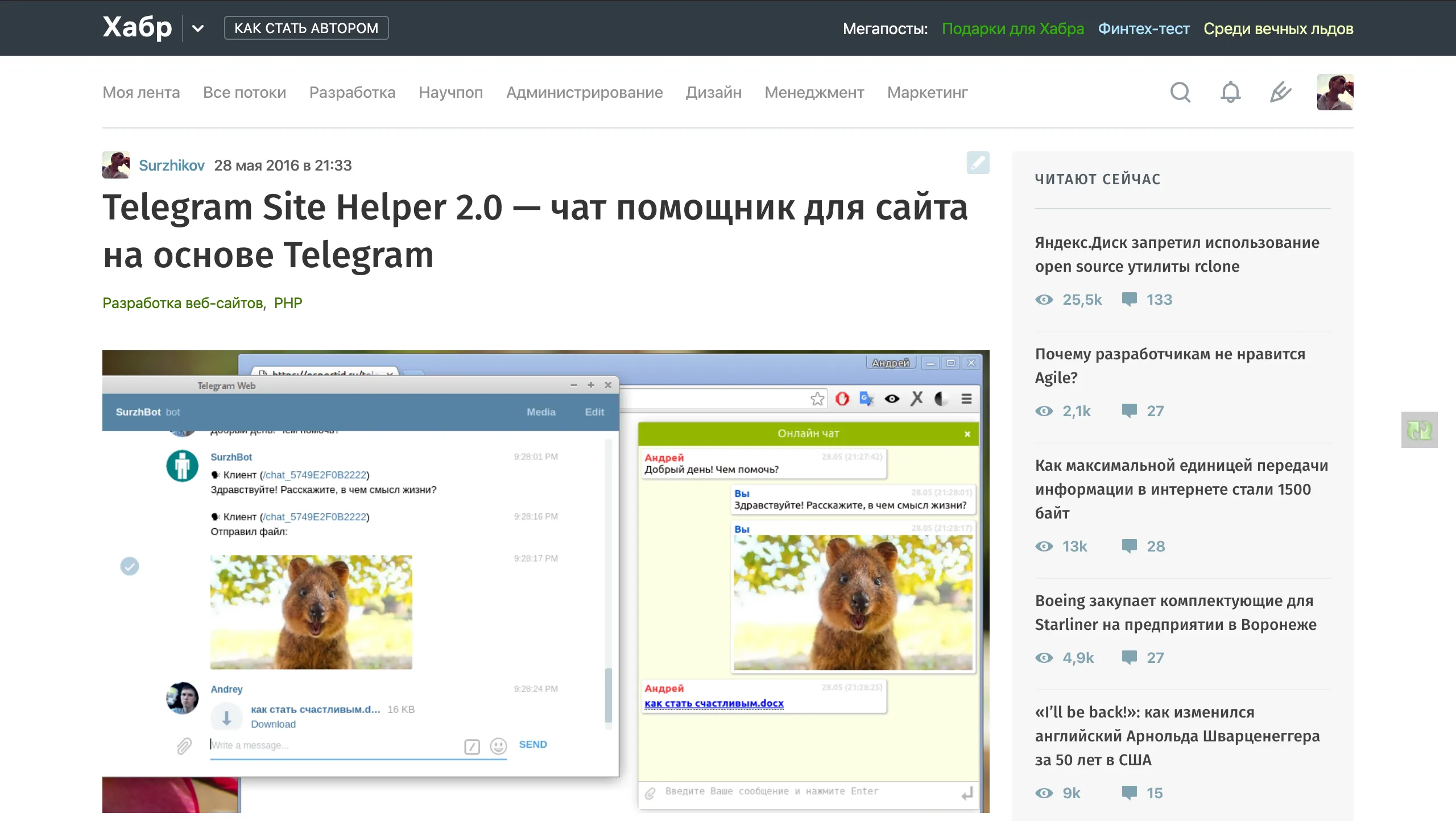
Task: Click the eye icon showing 9k views
Action: click(1045, 793)
